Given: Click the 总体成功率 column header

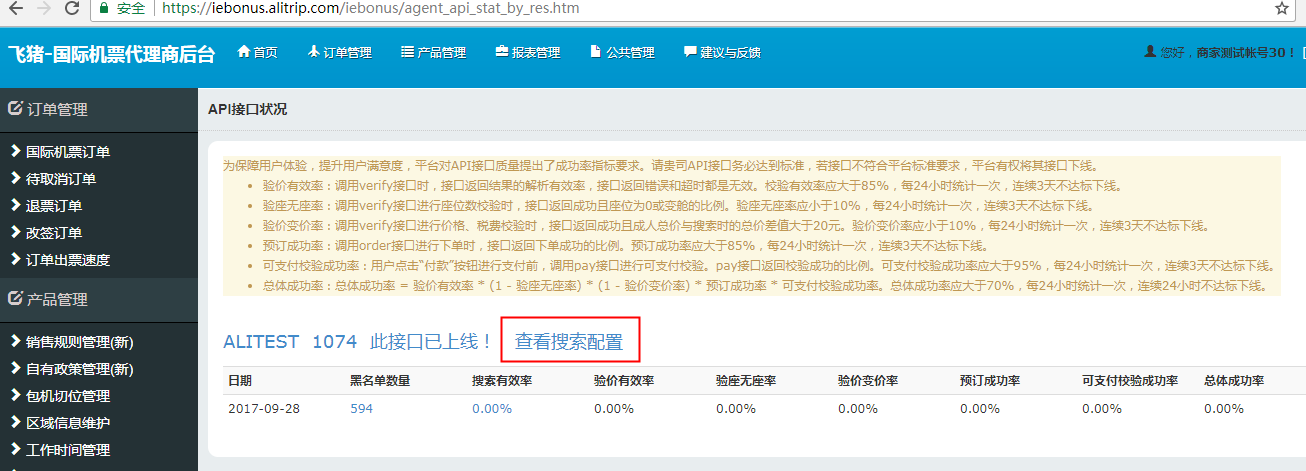Looking at the screenshot, I should [x=1234, y=381].
